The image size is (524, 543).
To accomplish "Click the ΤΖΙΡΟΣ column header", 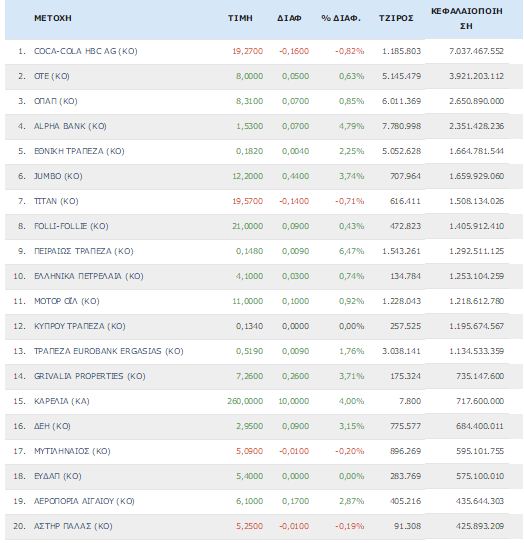I will coord(396,18).
